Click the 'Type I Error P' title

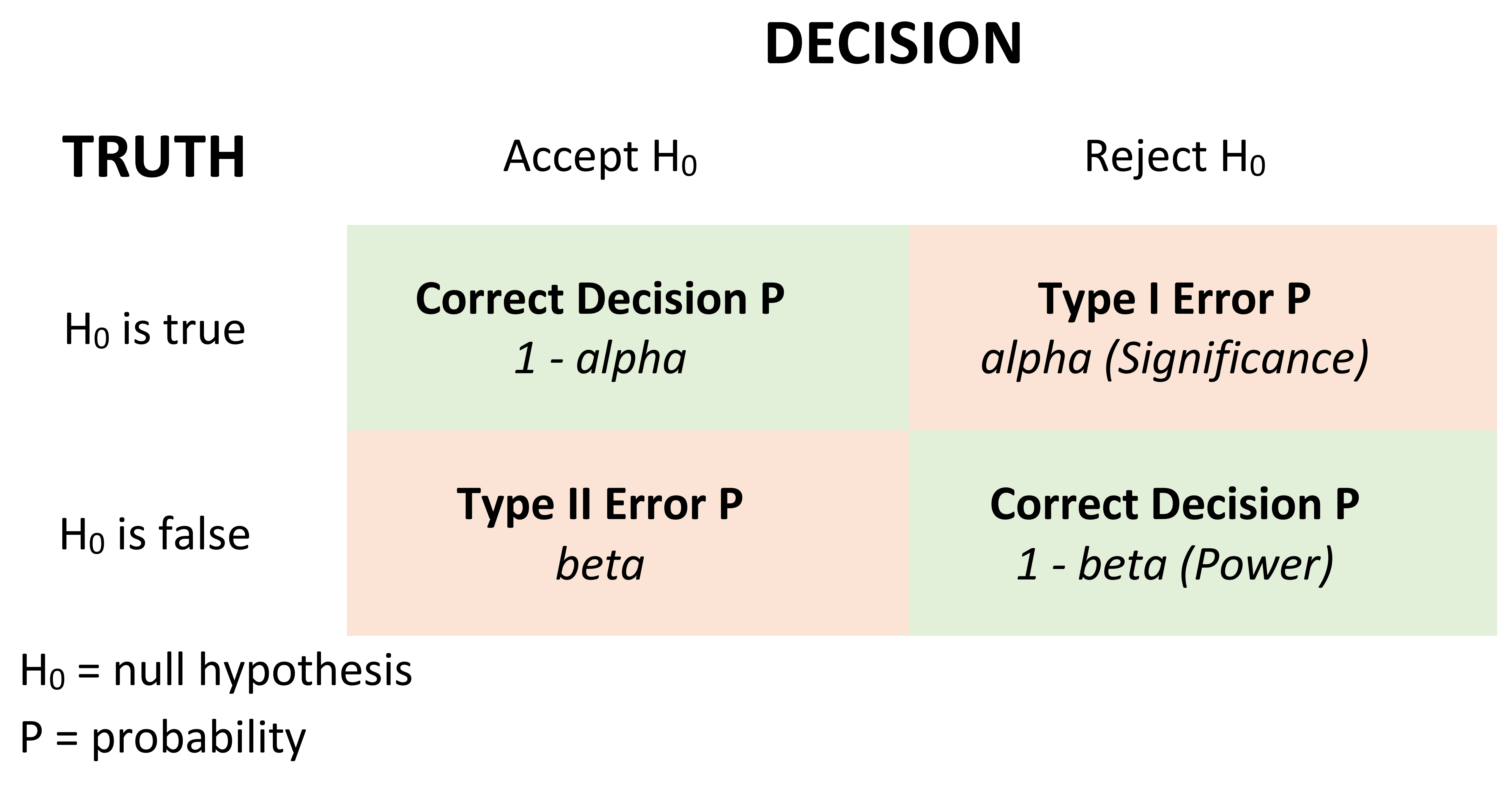[1175, 299]
